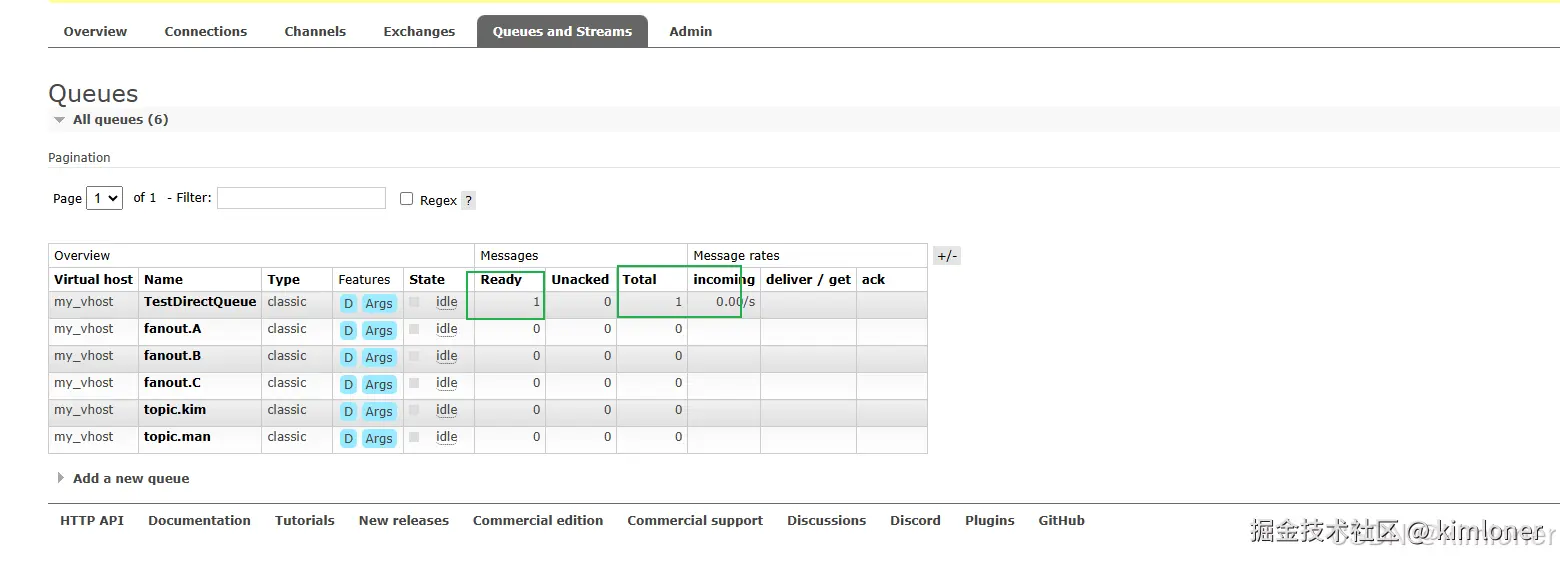Click the state indicator square for fanout.B
1560x562 pixels.
[x=414, y=356]
